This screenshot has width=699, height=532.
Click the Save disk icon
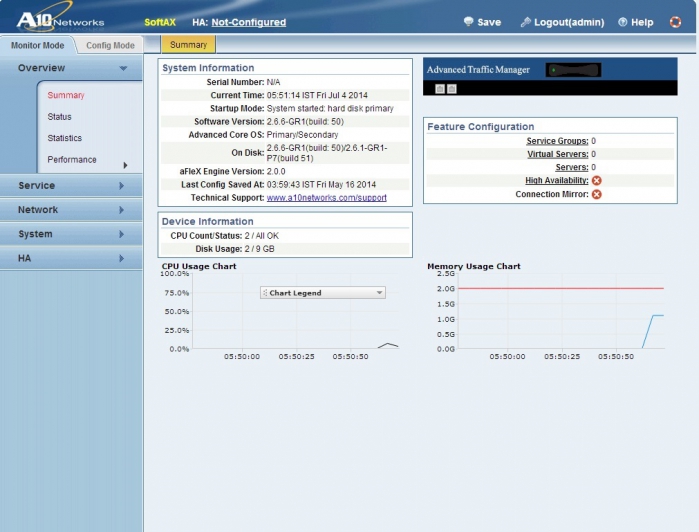(469, 21)
